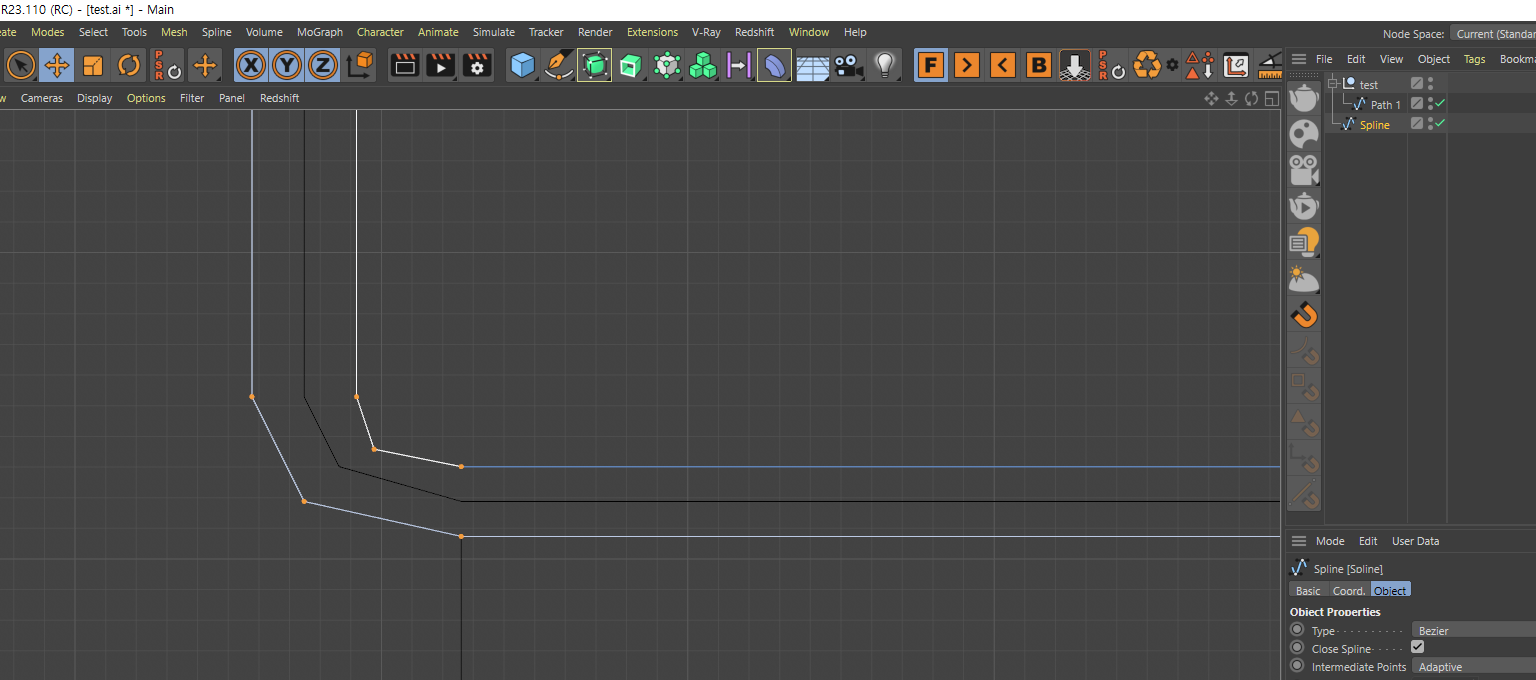Image resolution: width=1536 pixels, height=680 pixels.
Task: Open the spline Type dropdown showing Bezier
Action: pyautogui.click(x=1474, y=630)
